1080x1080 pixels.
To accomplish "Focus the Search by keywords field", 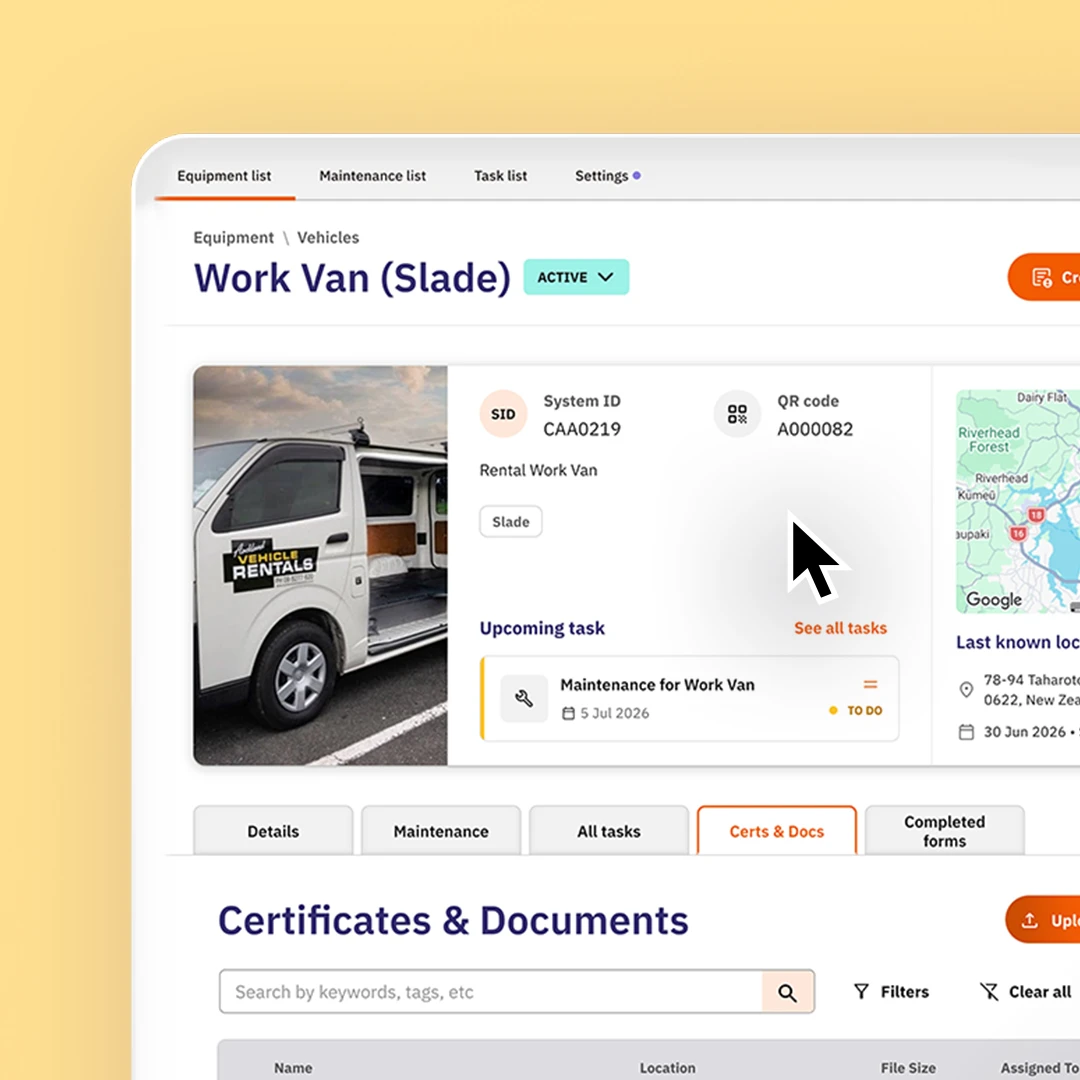I will (490, 992).
